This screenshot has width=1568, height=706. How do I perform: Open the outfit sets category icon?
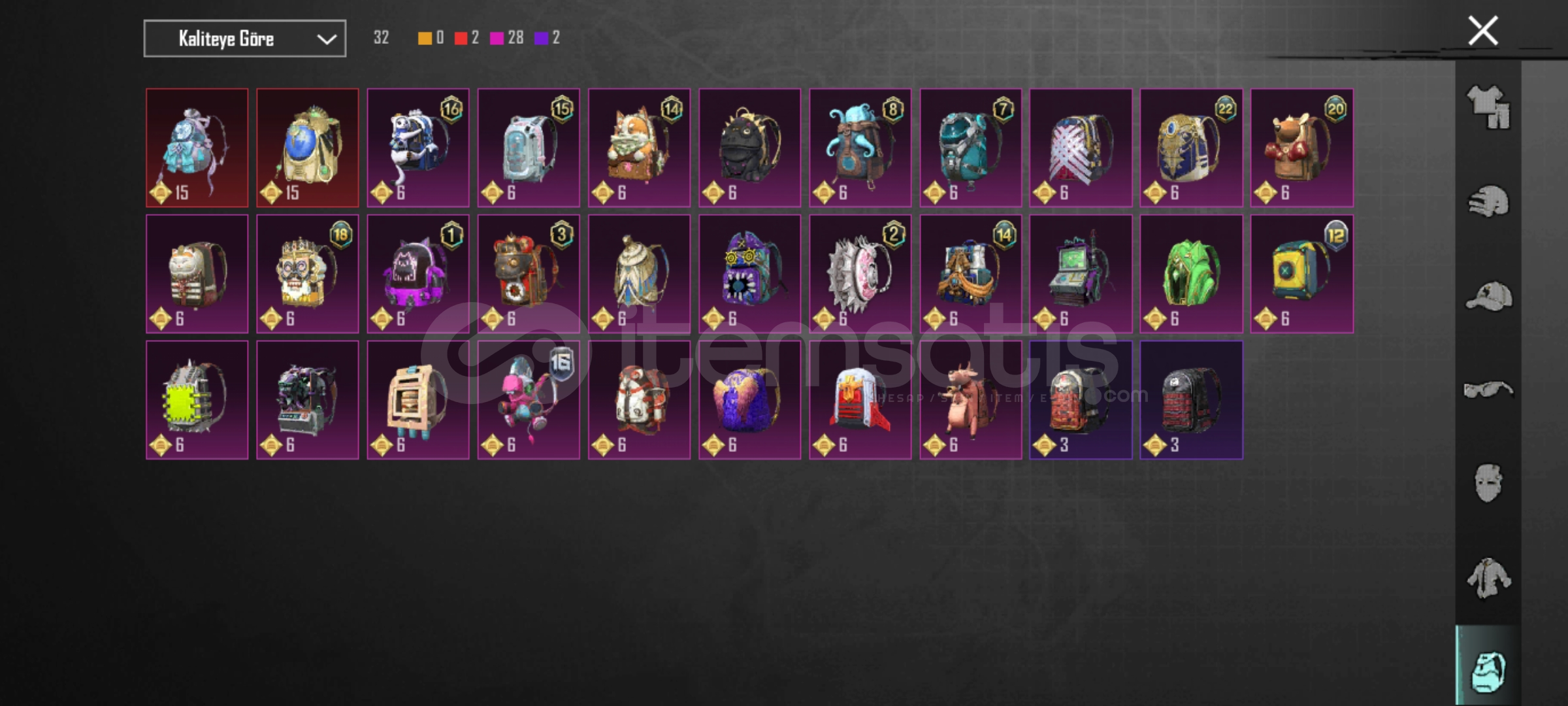click(x=1488, y=107)
